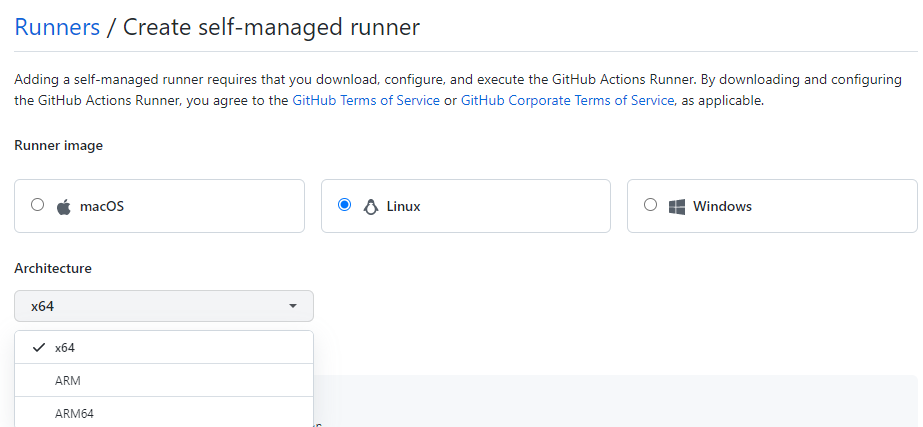Select the Windows radio button
Image resolution: width=923 pixels, height=427 pixels.
coord(650,205)
